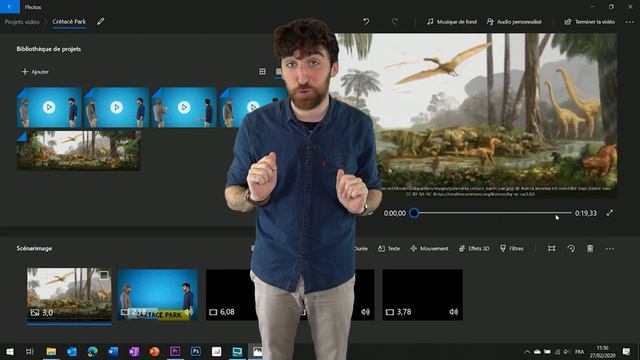Open Audio personnalisé
Viewport: 640px width, 360px height.
(x=514, y=22)
